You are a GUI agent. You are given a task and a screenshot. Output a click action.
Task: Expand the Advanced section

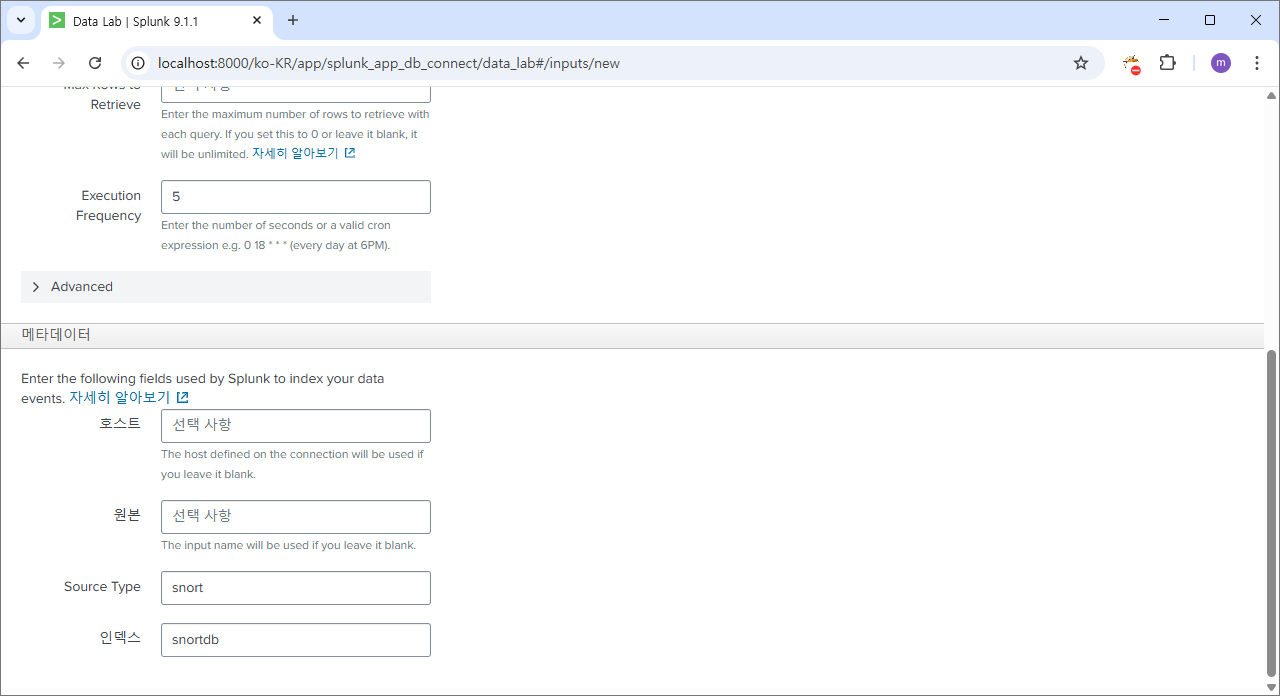(x=226, y=287)
